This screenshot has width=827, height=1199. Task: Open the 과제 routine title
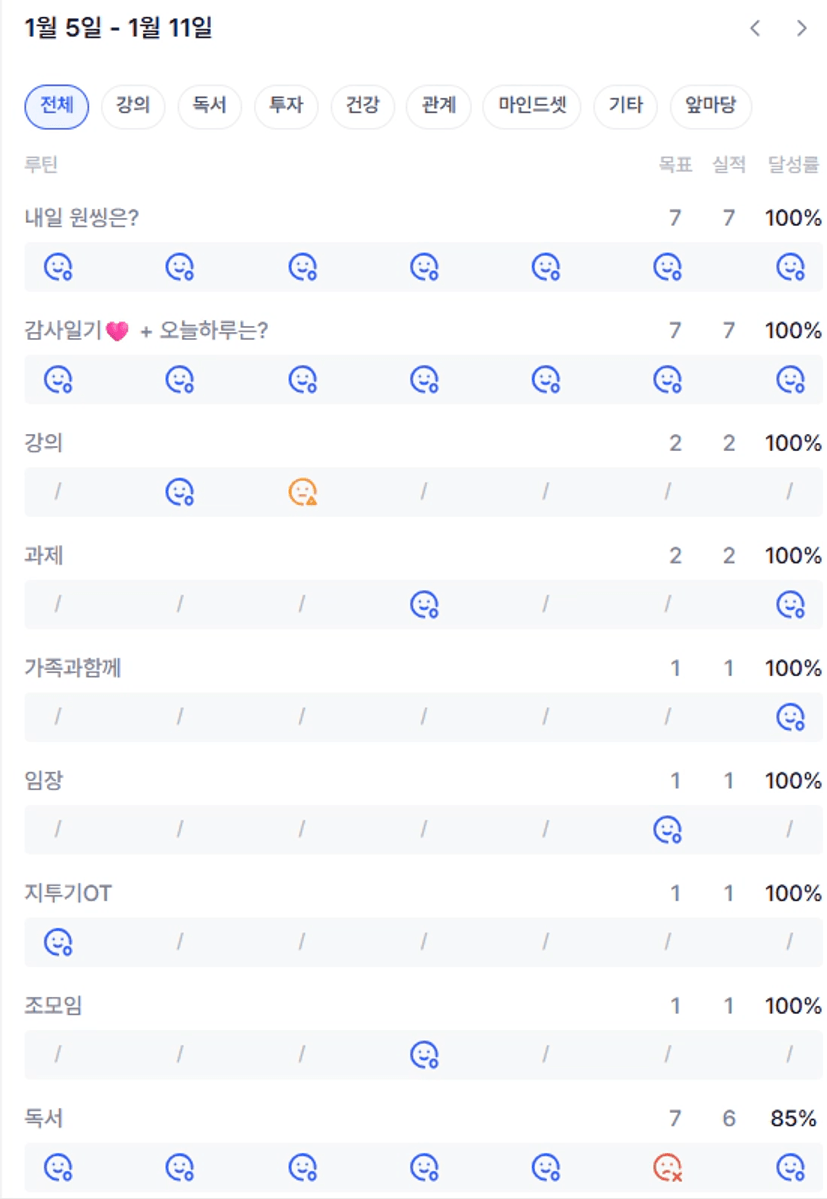point(44,556)
